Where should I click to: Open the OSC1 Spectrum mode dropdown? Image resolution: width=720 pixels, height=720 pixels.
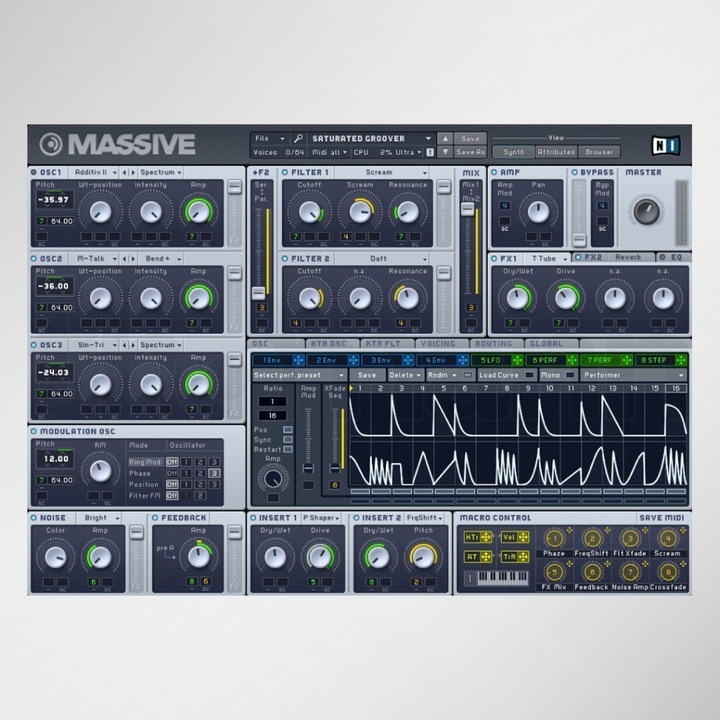click(x=160, y=173)
